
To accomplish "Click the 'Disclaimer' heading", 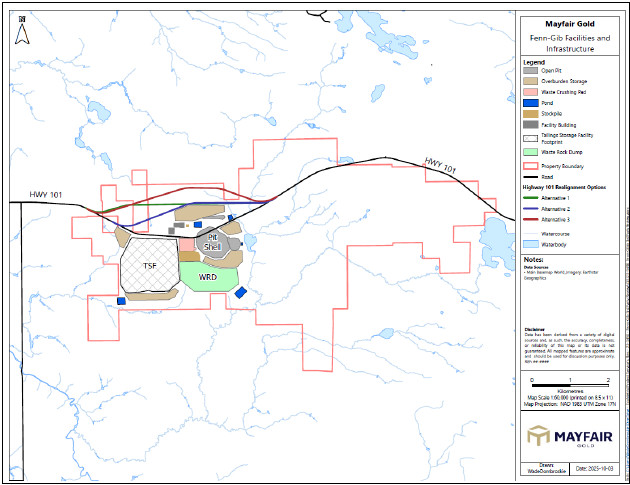I will pos(534,329).
